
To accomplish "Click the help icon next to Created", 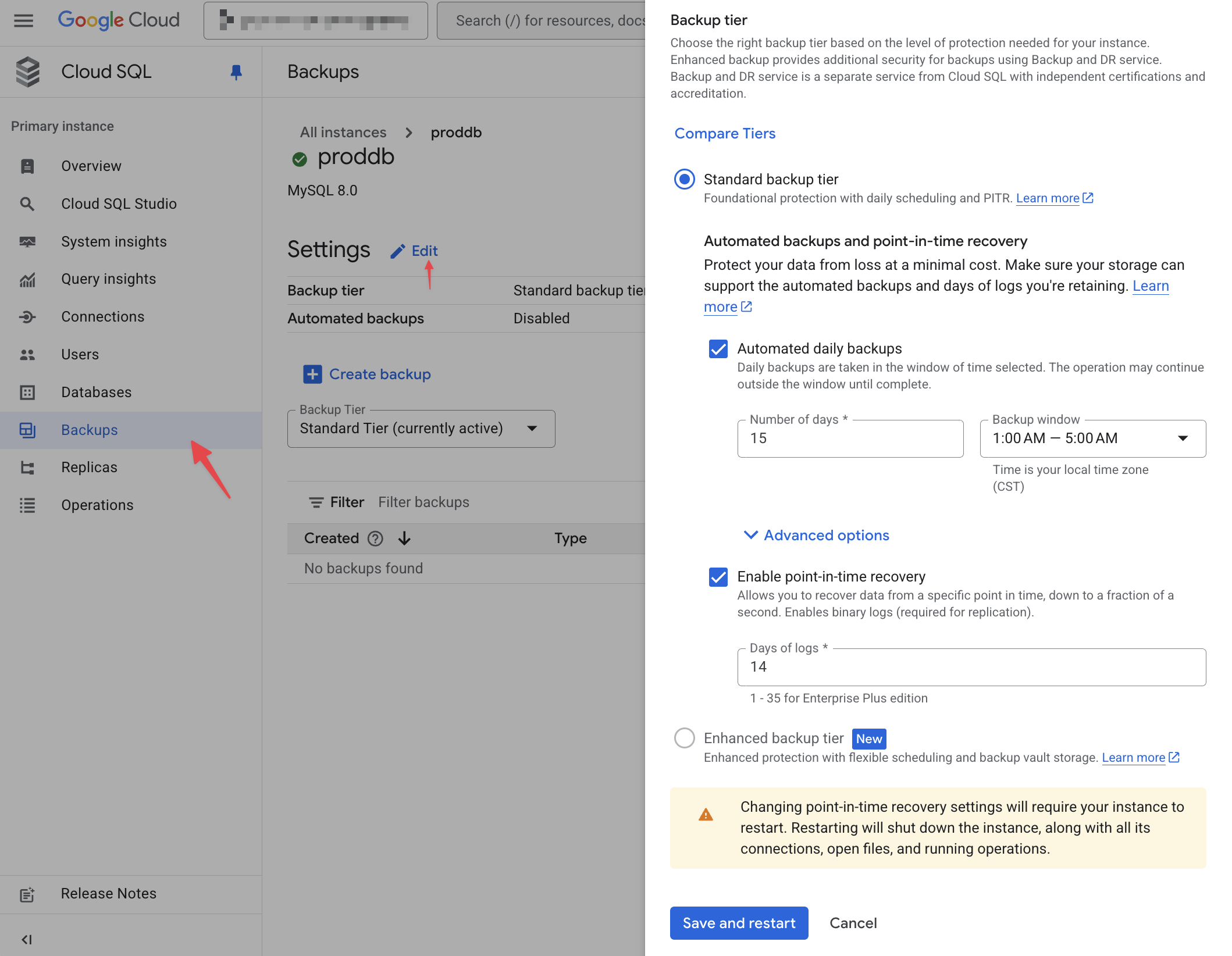I will (x=375, y=538).
